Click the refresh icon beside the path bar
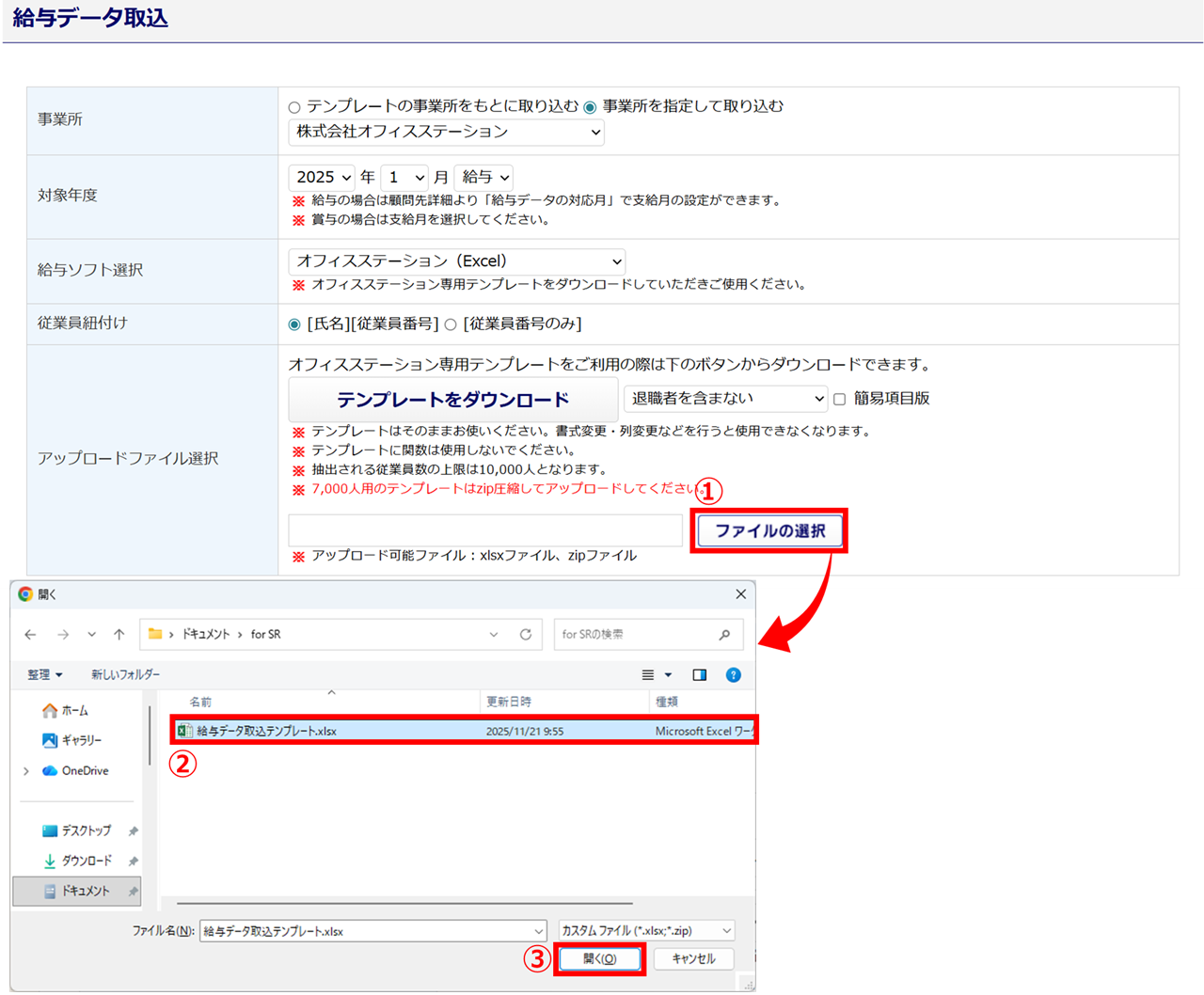 (x=526, y=635)
